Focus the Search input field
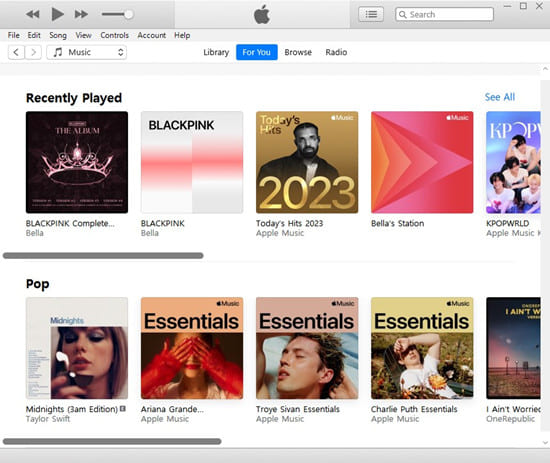 pos(444,14)
